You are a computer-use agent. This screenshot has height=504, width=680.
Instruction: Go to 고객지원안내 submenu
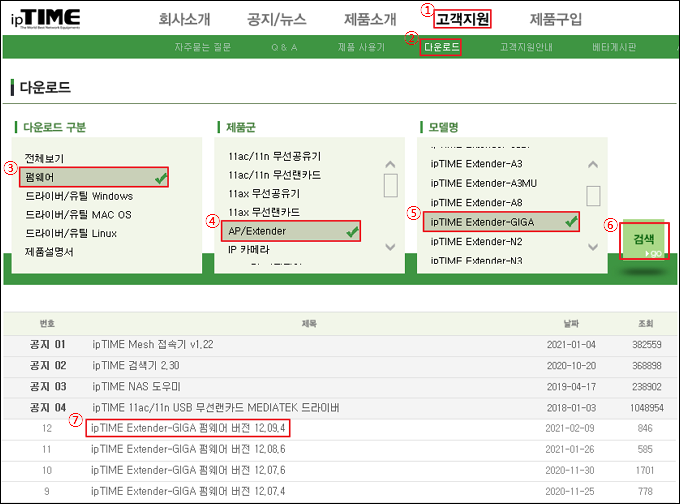point(526,47)
